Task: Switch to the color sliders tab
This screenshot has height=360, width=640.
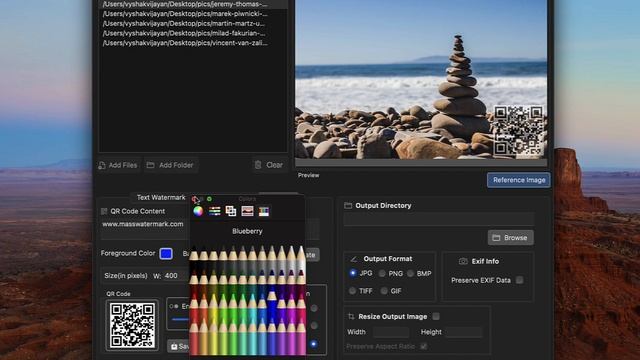Action: point(214,211)
